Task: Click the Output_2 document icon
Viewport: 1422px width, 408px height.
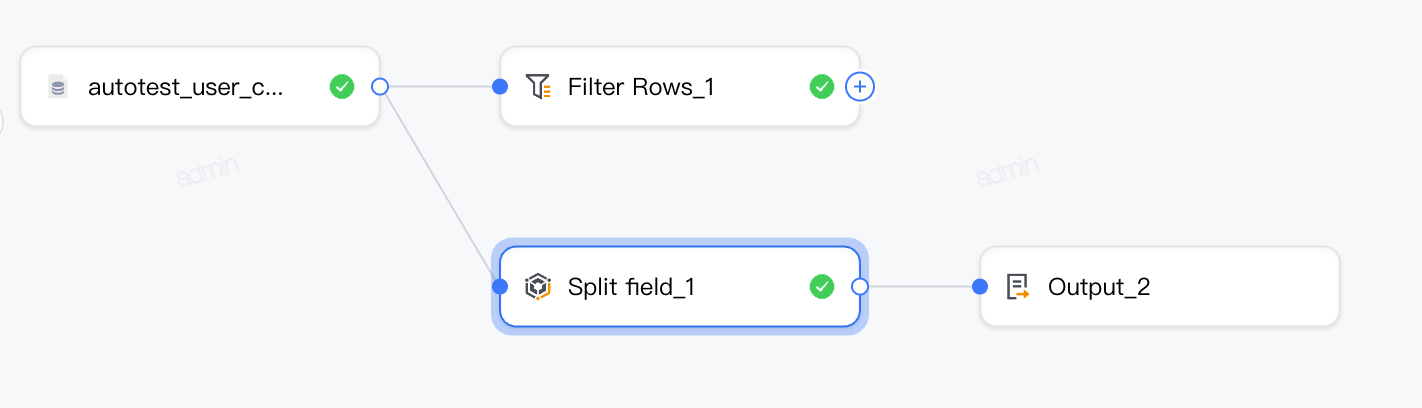Action: (1018, 287)
